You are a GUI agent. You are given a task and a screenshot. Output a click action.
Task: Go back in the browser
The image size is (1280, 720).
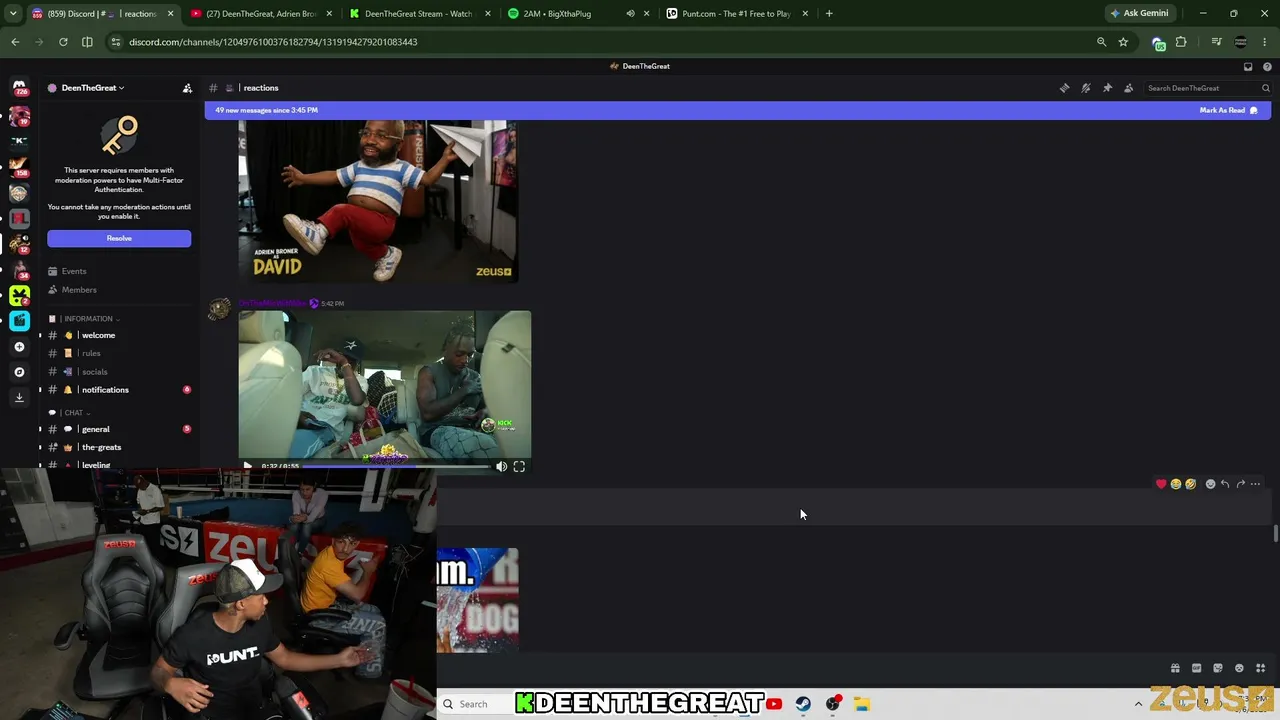pyautogui.click(x=15, y=42)
